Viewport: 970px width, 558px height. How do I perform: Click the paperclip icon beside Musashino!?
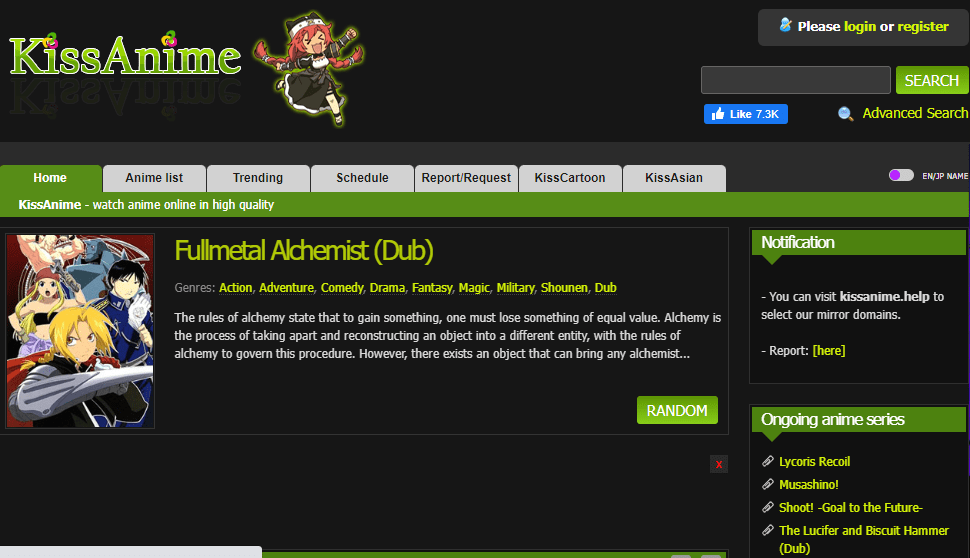click(x=768, y=484)
